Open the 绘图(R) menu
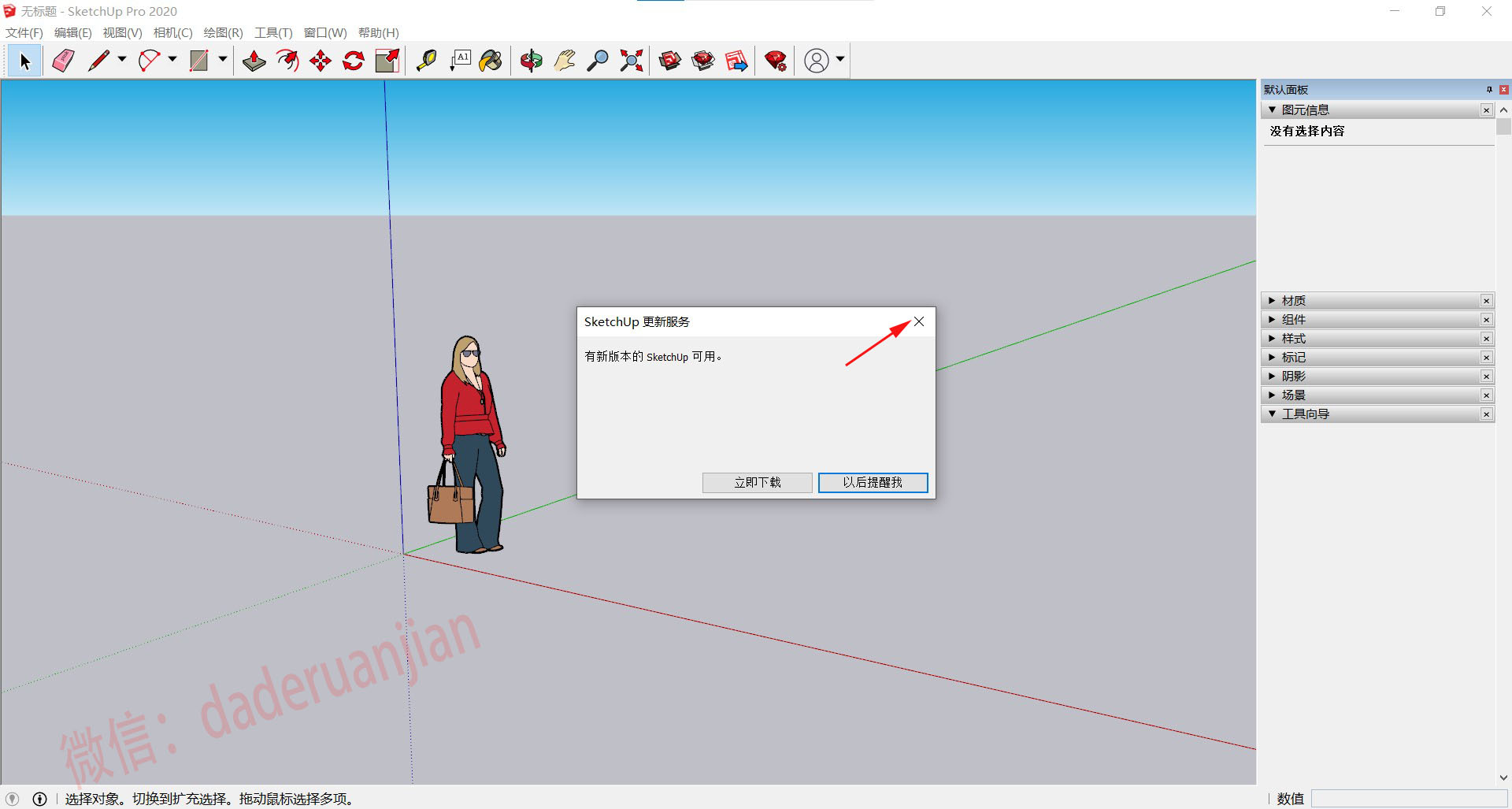Screen dimensions: 1512x809 [x=223, y=33]
